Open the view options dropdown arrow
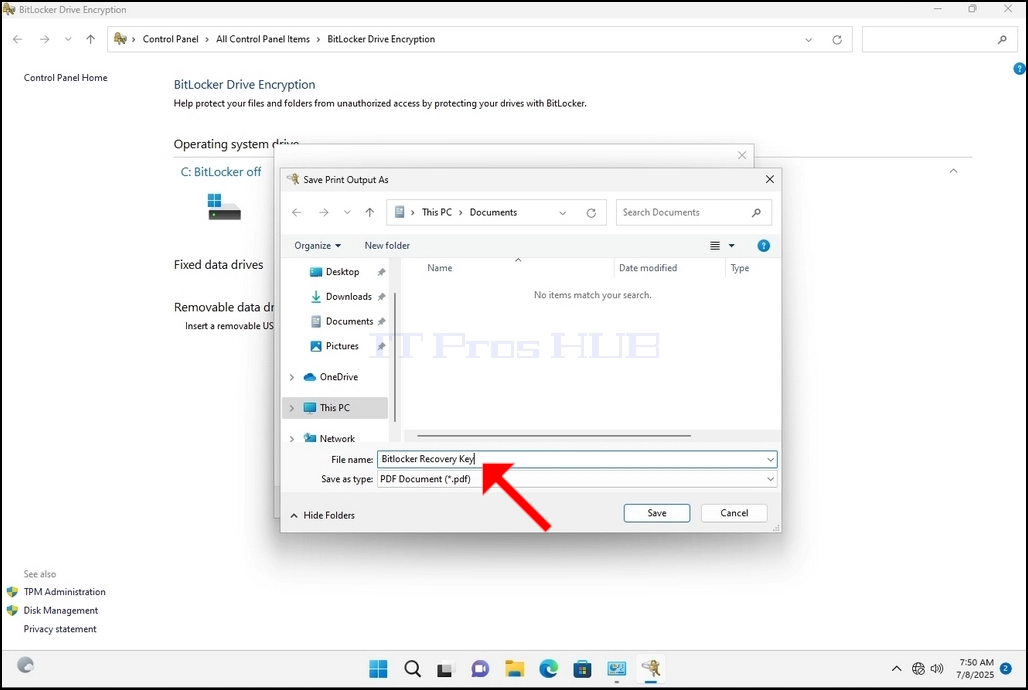 [732, 245]
